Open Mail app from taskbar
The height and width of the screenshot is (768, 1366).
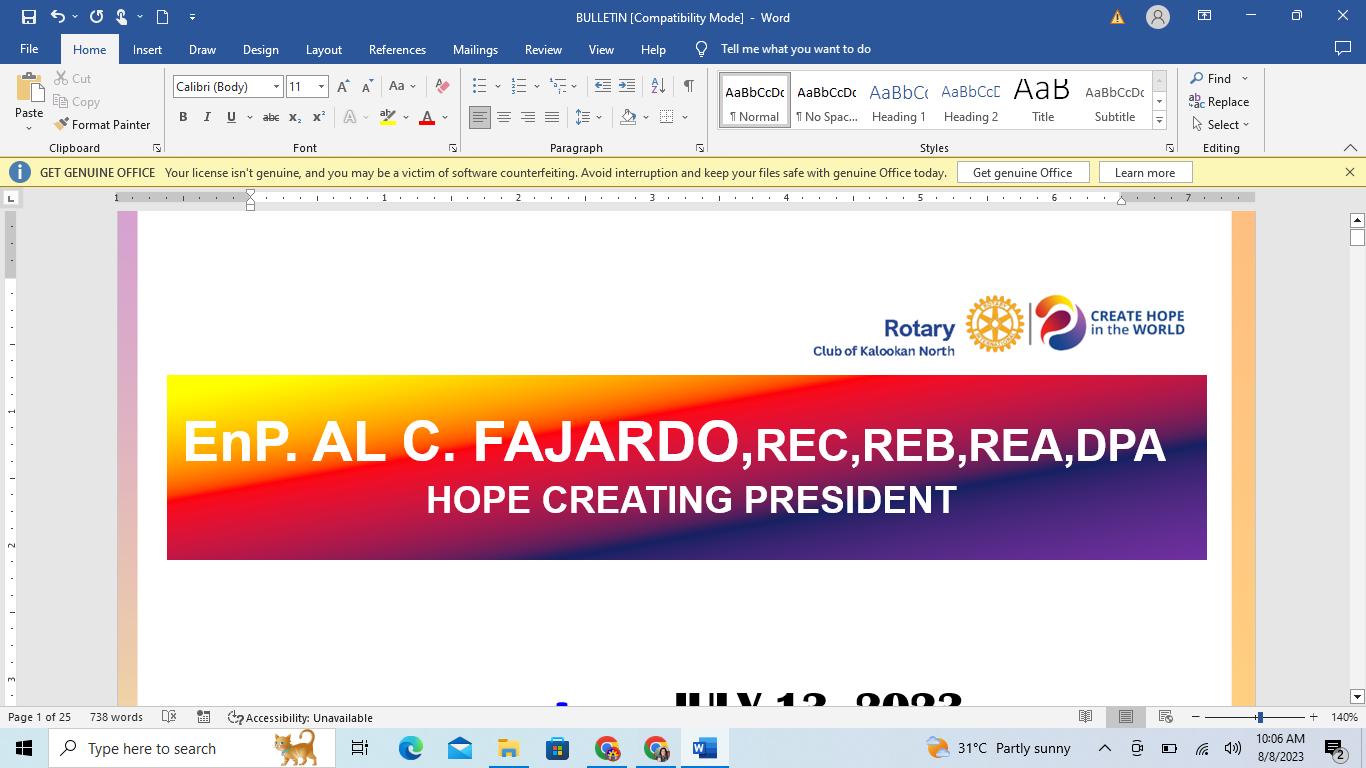(x=460, y=748)
